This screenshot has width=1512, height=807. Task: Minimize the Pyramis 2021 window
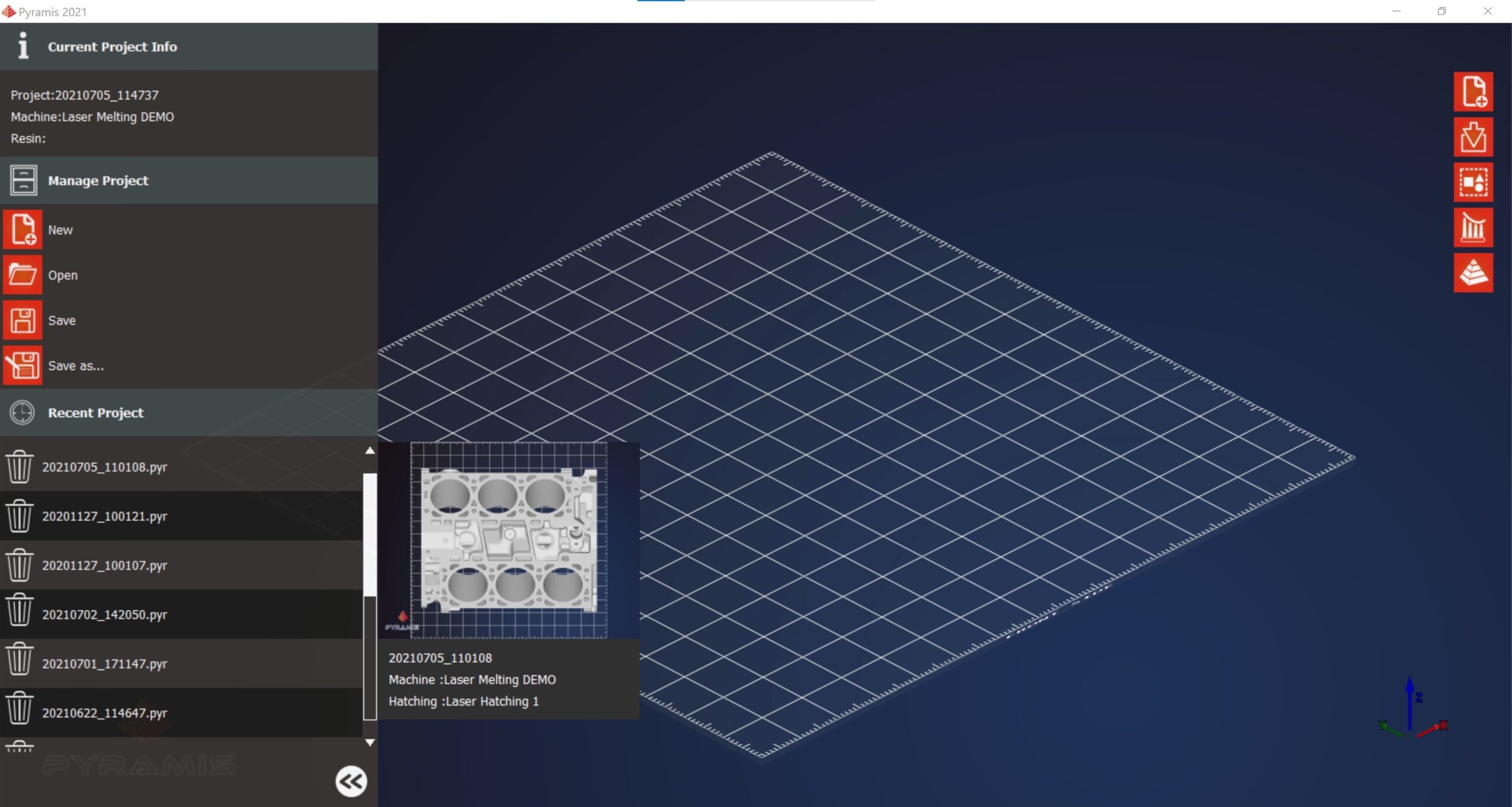[x=1396, y=11]
